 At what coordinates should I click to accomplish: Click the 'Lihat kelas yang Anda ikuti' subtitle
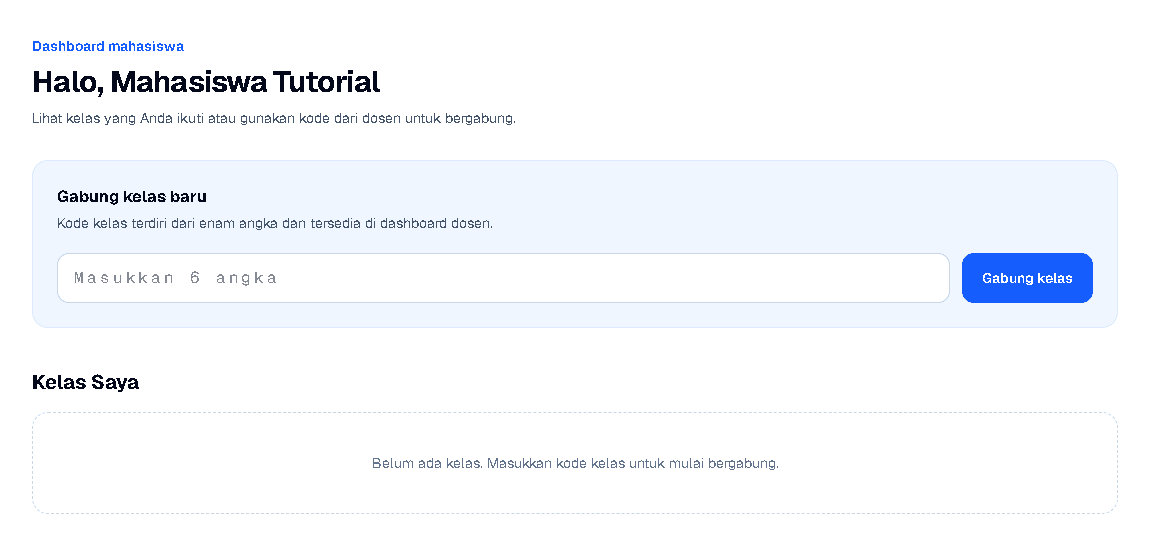tap(274, 118)
